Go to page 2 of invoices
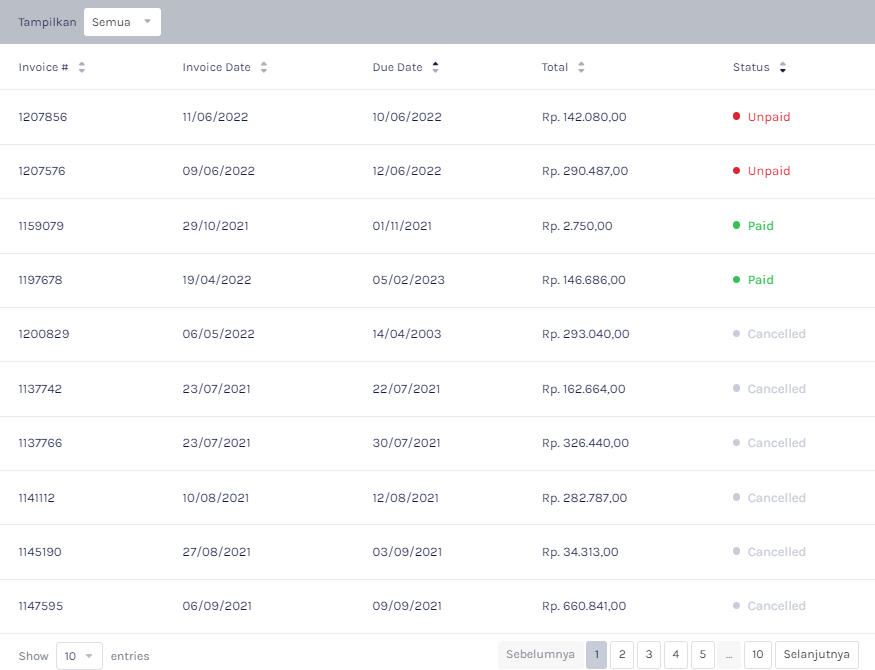 tap(622, 655)
